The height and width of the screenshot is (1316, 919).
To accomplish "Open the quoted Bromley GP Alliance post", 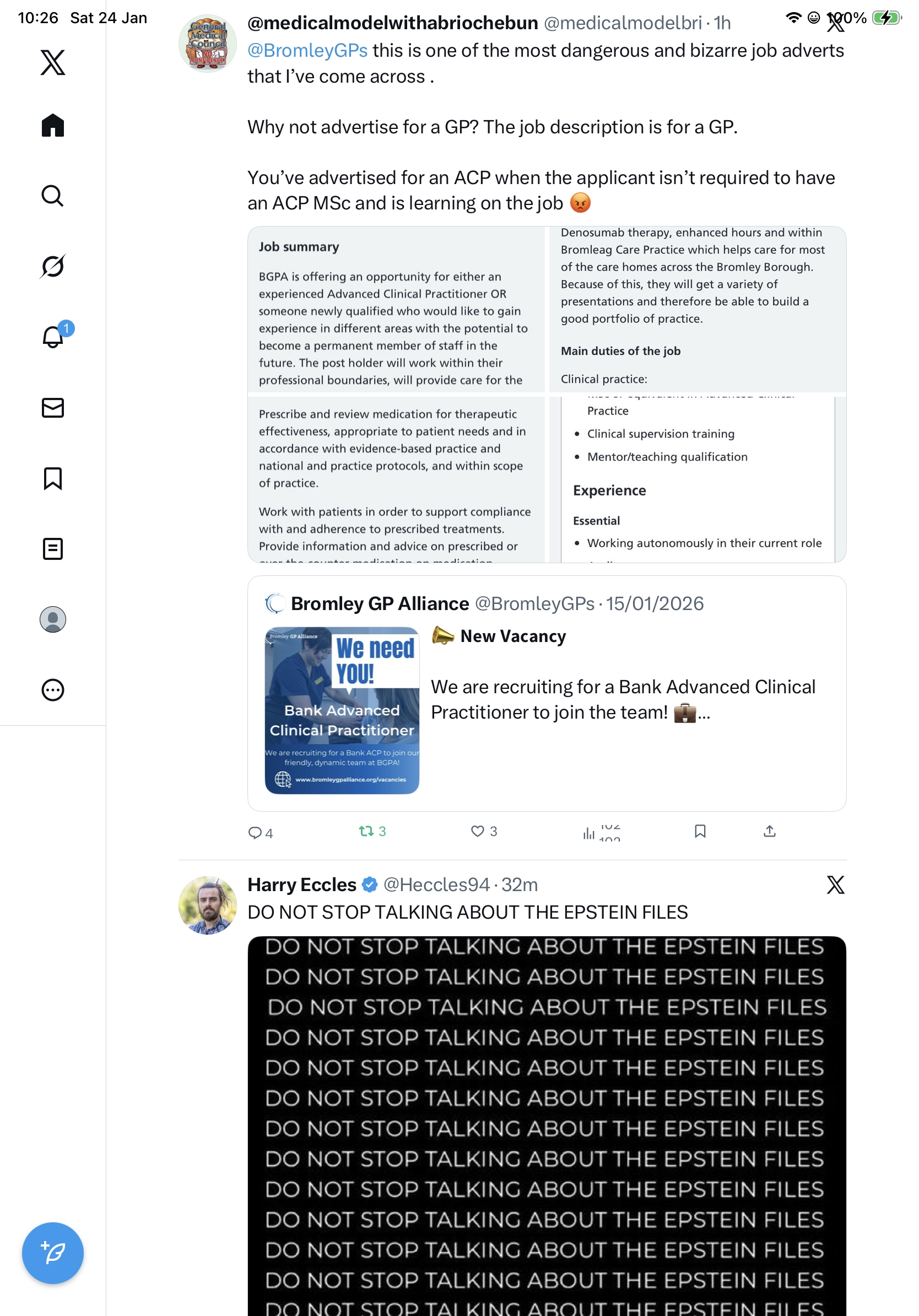I will (547, 693).
